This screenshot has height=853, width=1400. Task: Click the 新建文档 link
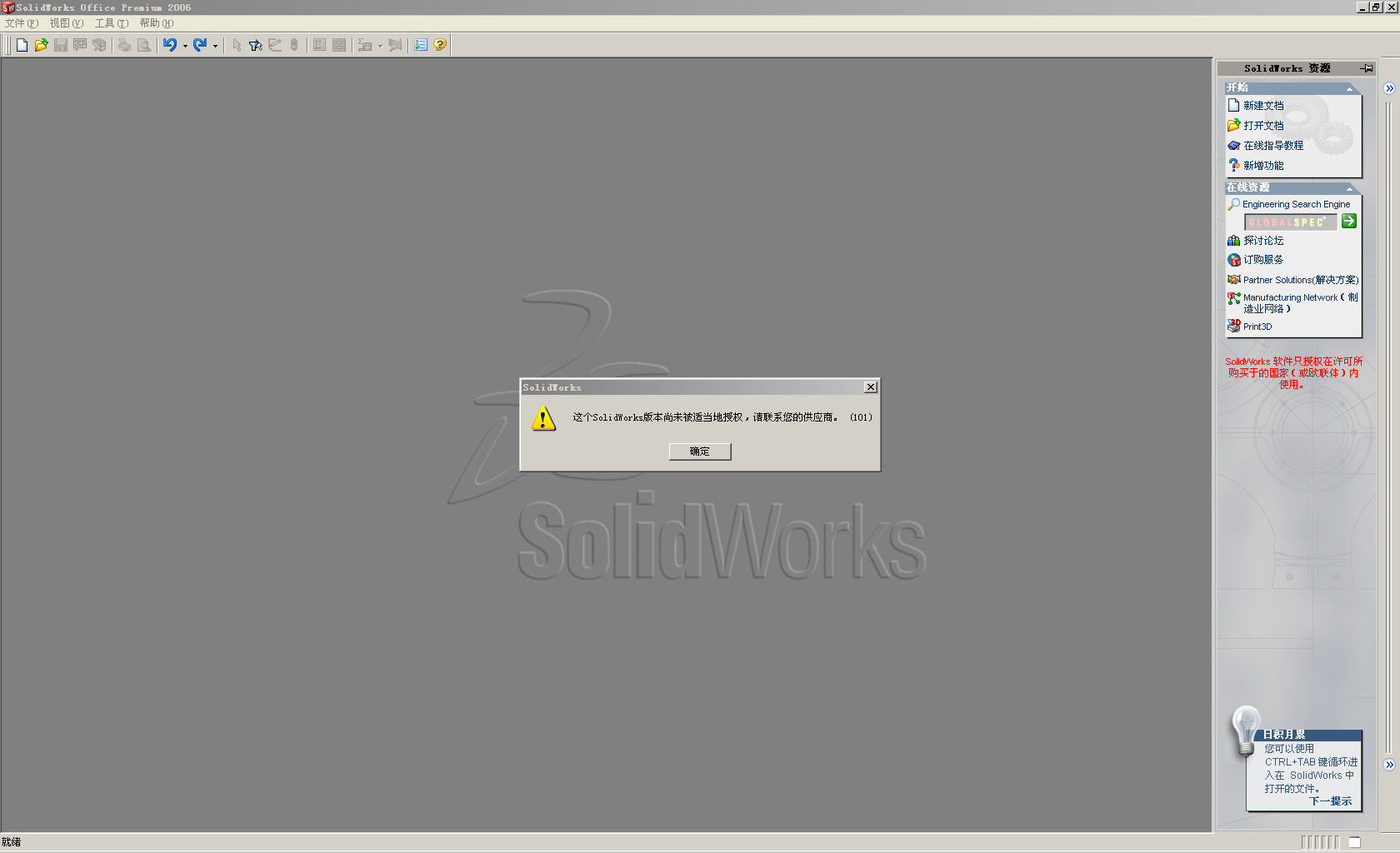(x=1263, y=106)
